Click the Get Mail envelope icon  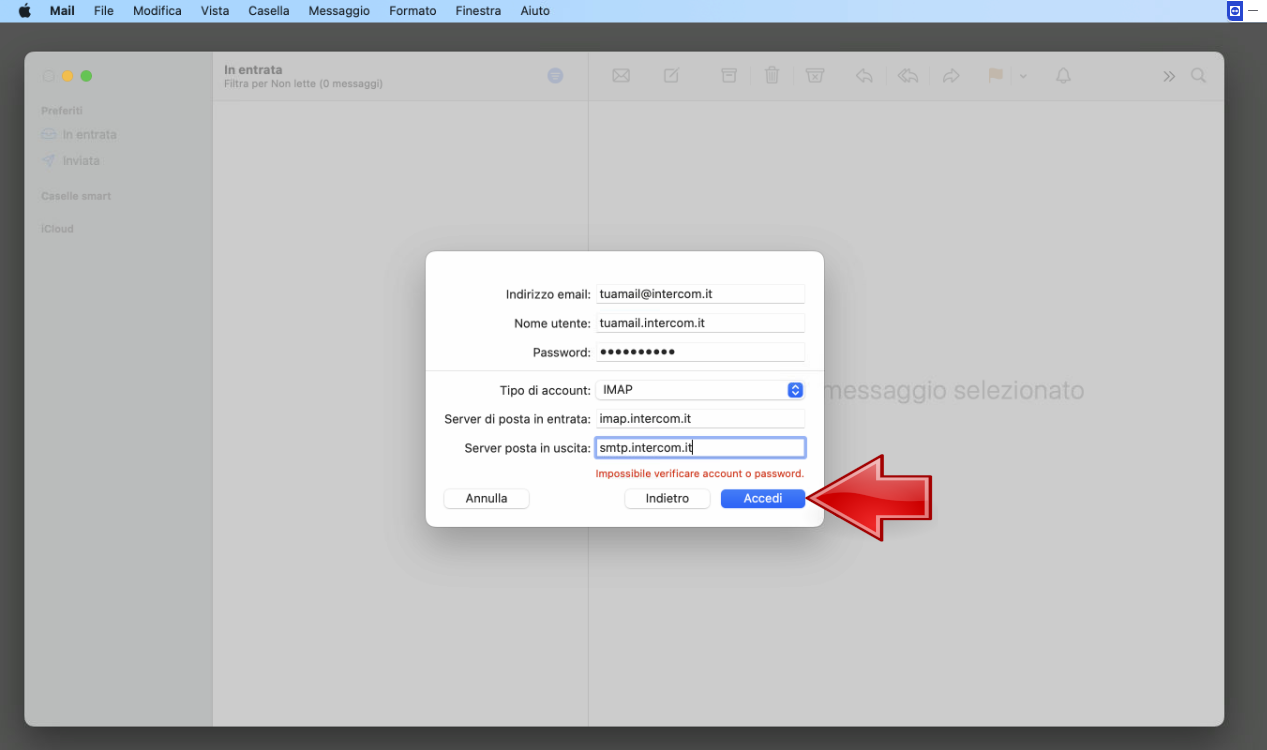[621, 76]
